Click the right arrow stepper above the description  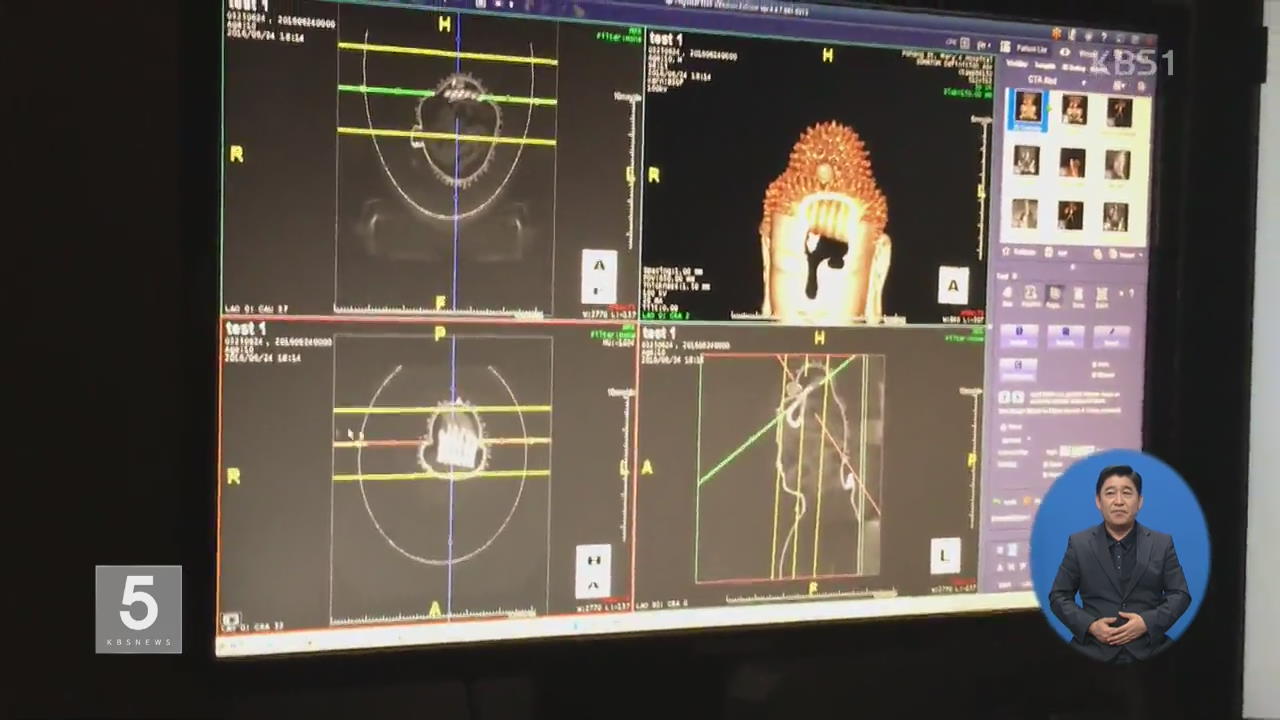[x=1018, y=397]
